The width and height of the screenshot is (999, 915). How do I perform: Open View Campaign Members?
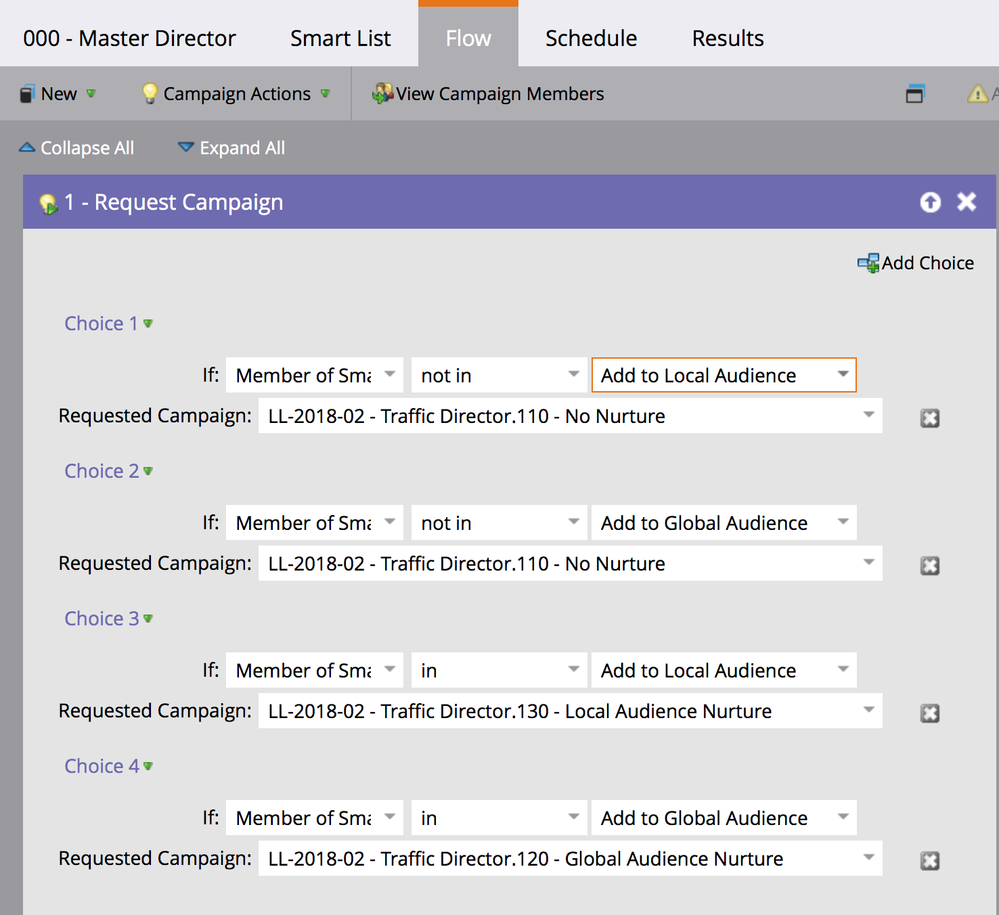click(488, 94)
